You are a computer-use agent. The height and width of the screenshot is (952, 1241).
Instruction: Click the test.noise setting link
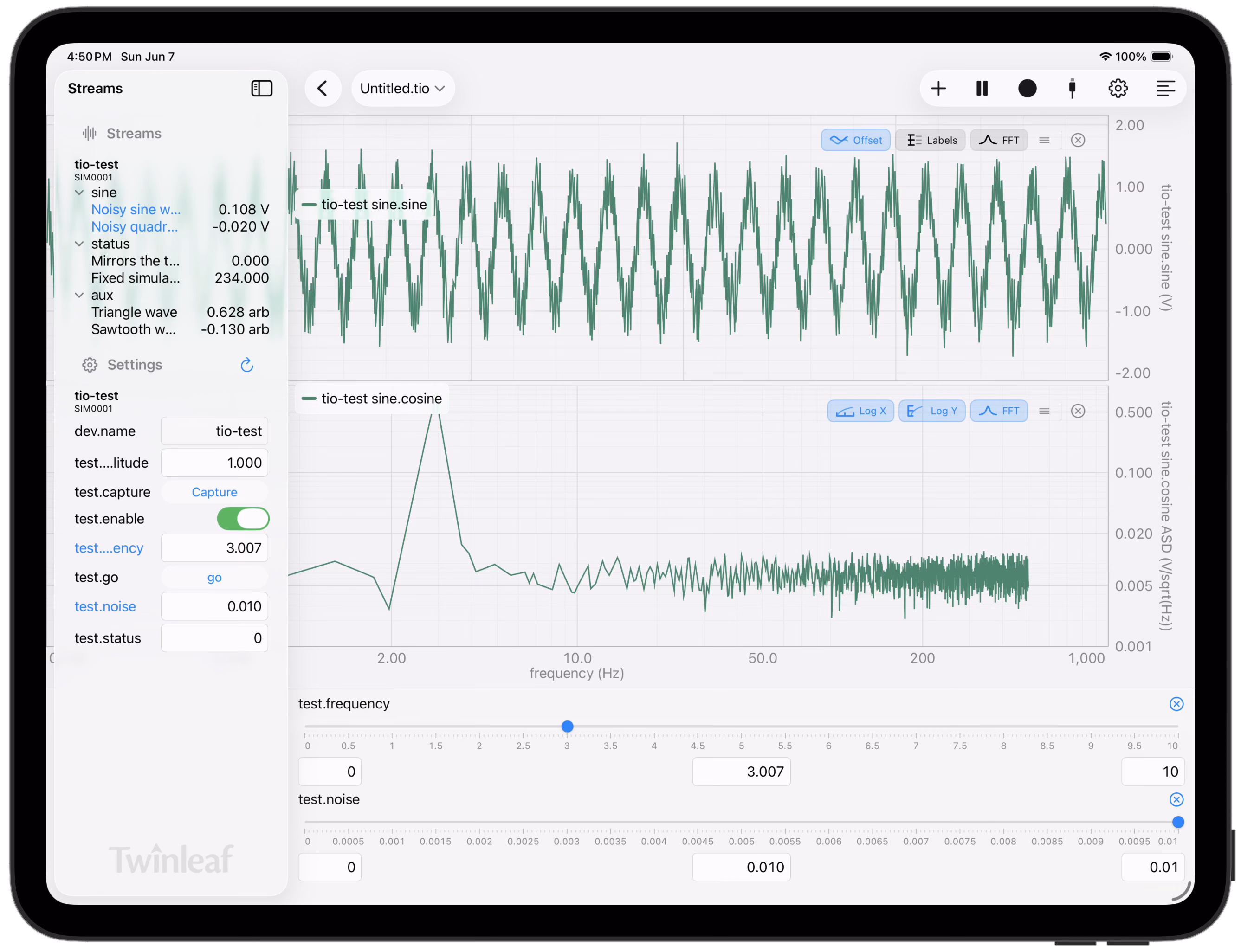pyautogui.click(x=105, y=606)
